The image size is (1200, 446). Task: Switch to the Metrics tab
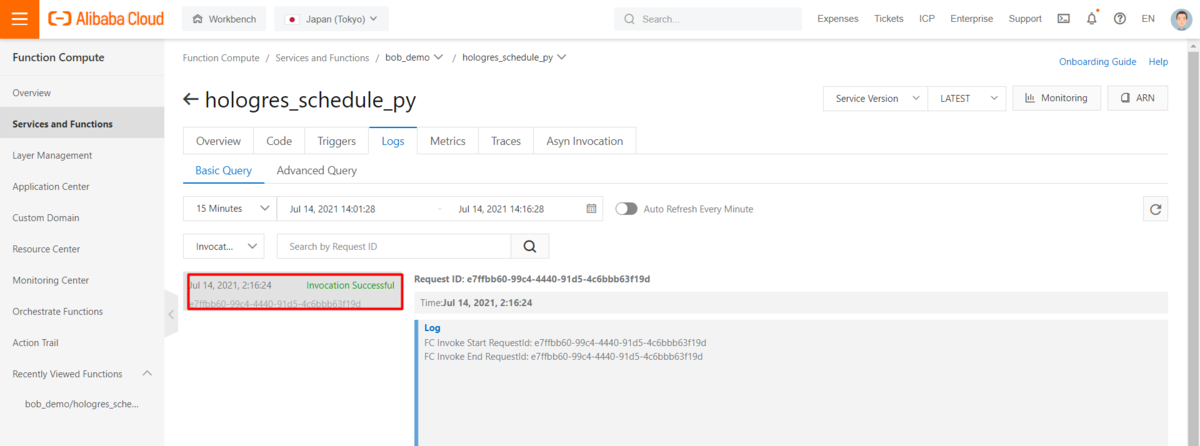tap(448, 141)
